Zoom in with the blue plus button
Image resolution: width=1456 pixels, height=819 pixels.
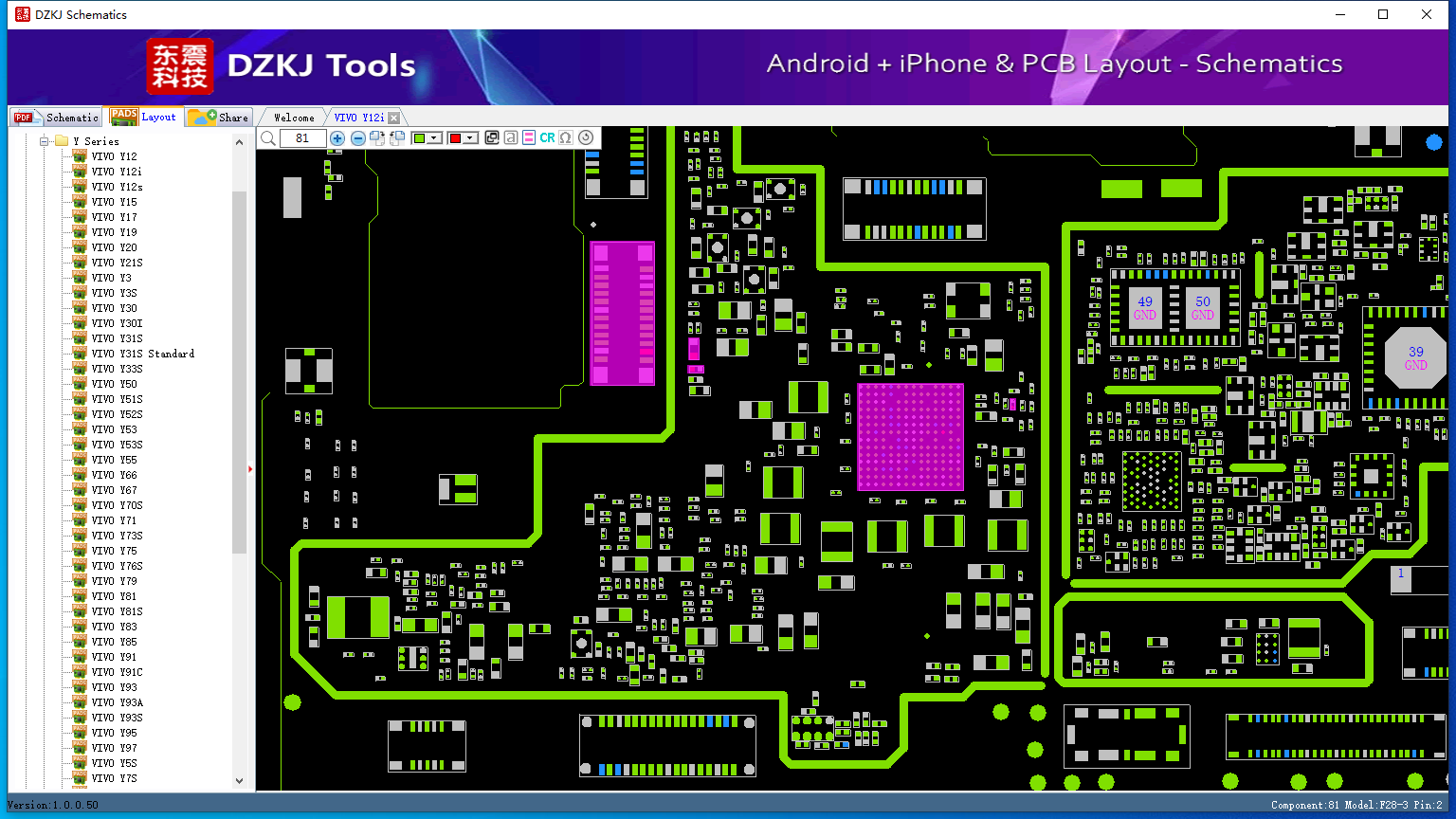(x=337, y=138)
